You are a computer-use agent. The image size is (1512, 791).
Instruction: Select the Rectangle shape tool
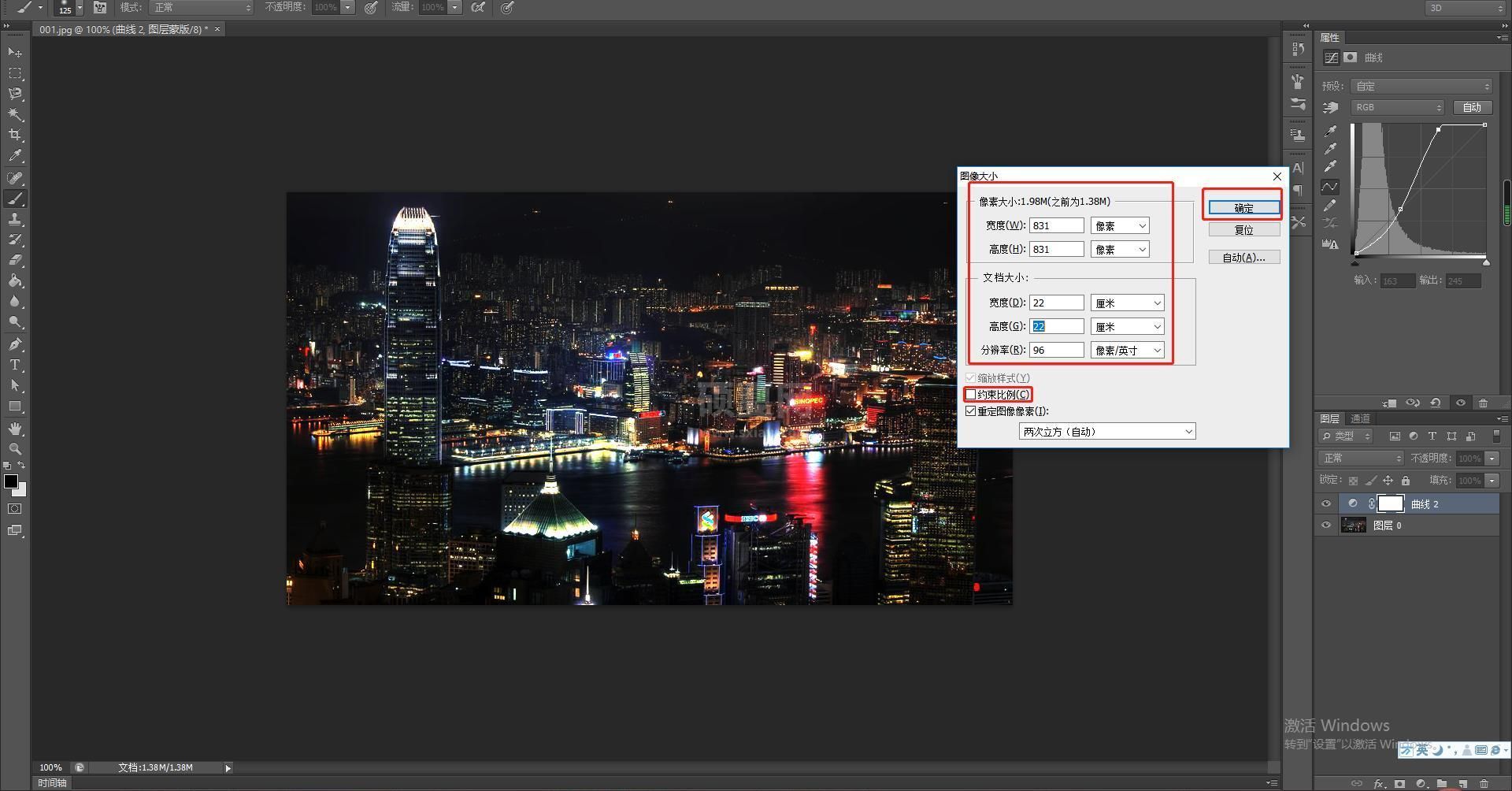point(15,407)
